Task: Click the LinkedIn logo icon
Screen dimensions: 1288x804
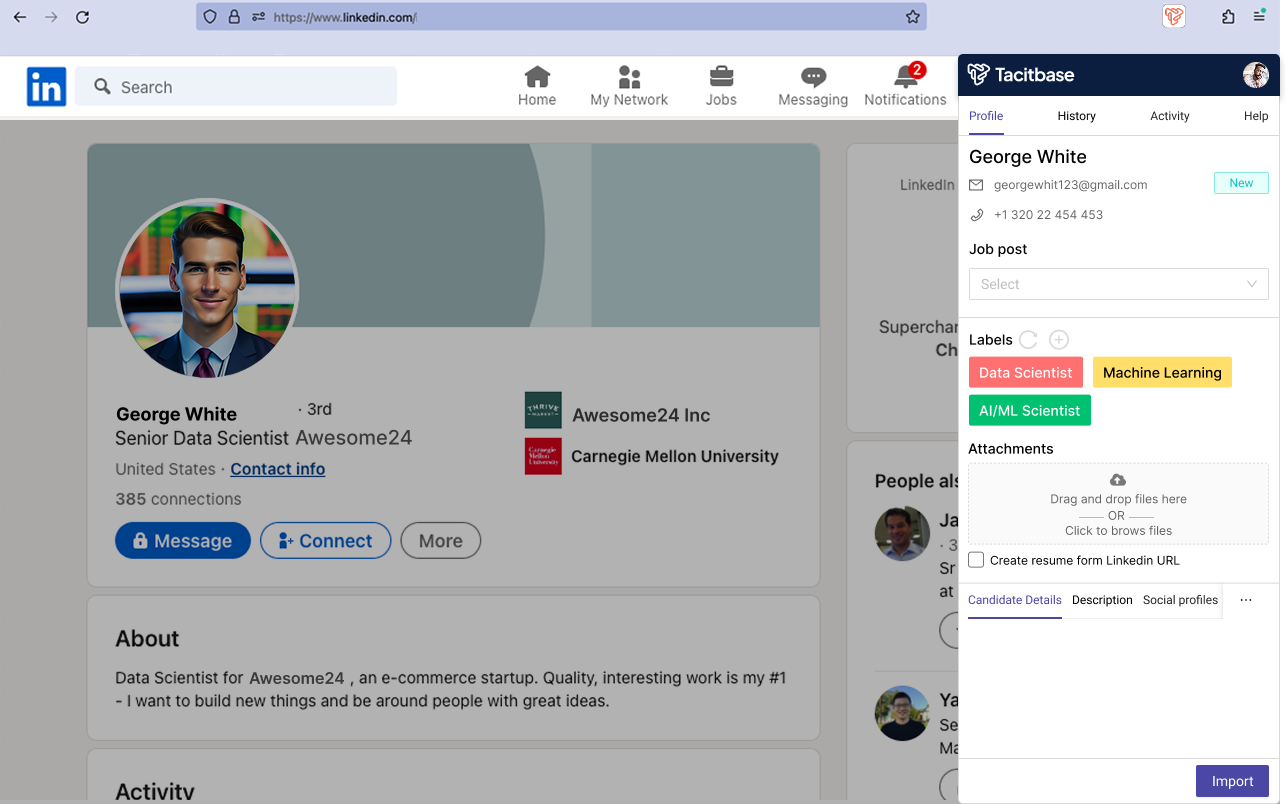Action: pos(46,87)
